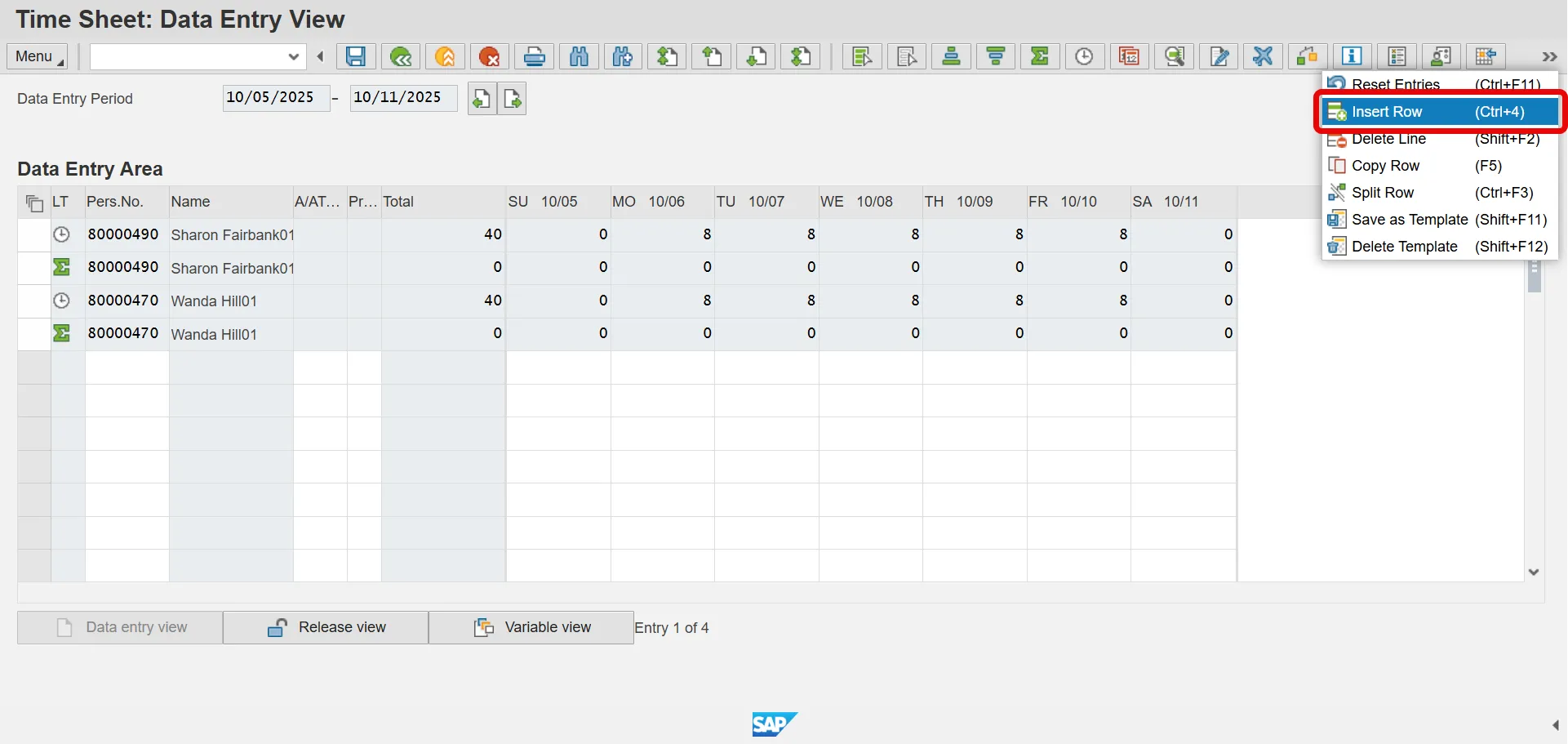This screenshot has height=744, width=1568.
Task: Click the FR 10/10 column header
Action: click(1078, 202)
